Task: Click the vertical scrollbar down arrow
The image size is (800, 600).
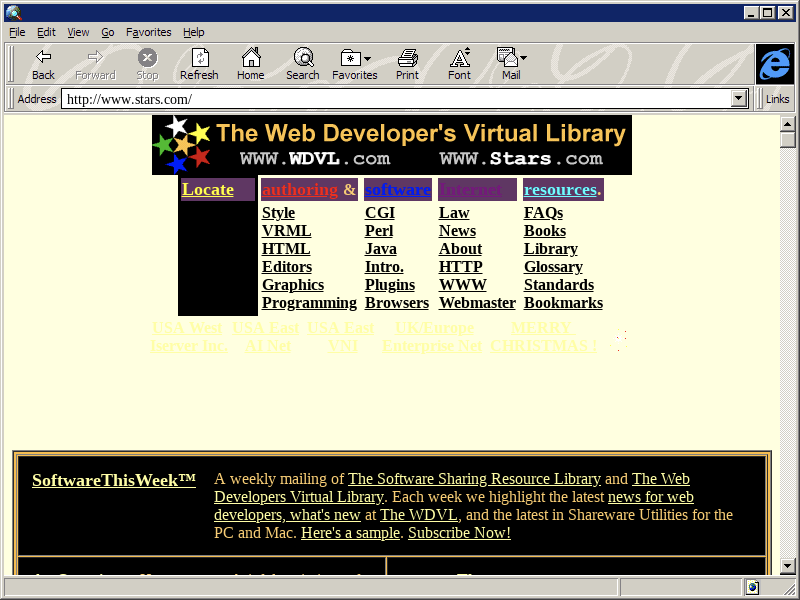Action: pyautogui.click(x=788, y=566)
